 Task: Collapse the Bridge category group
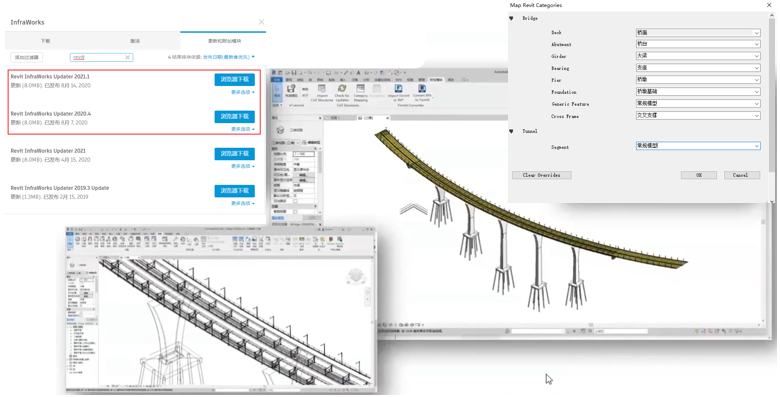click(511, 18)
